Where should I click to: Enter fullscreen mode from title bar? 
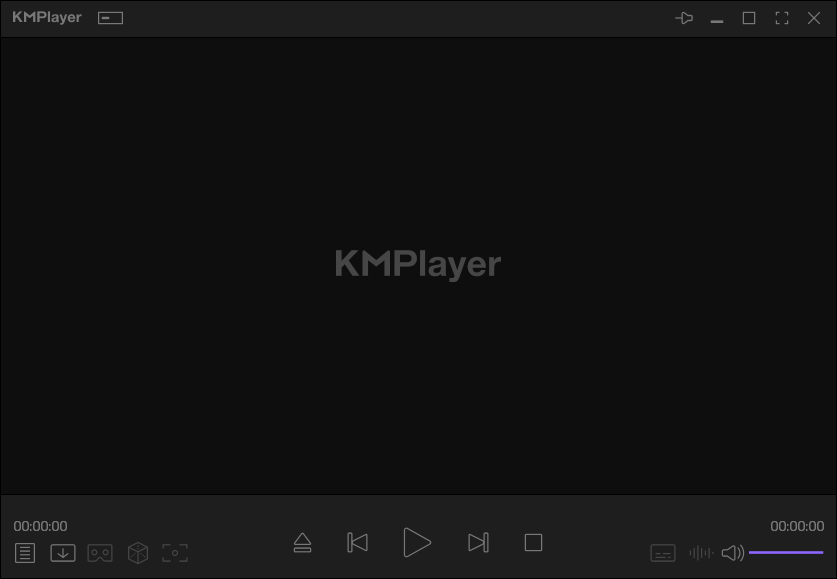[x=781, y=18]
